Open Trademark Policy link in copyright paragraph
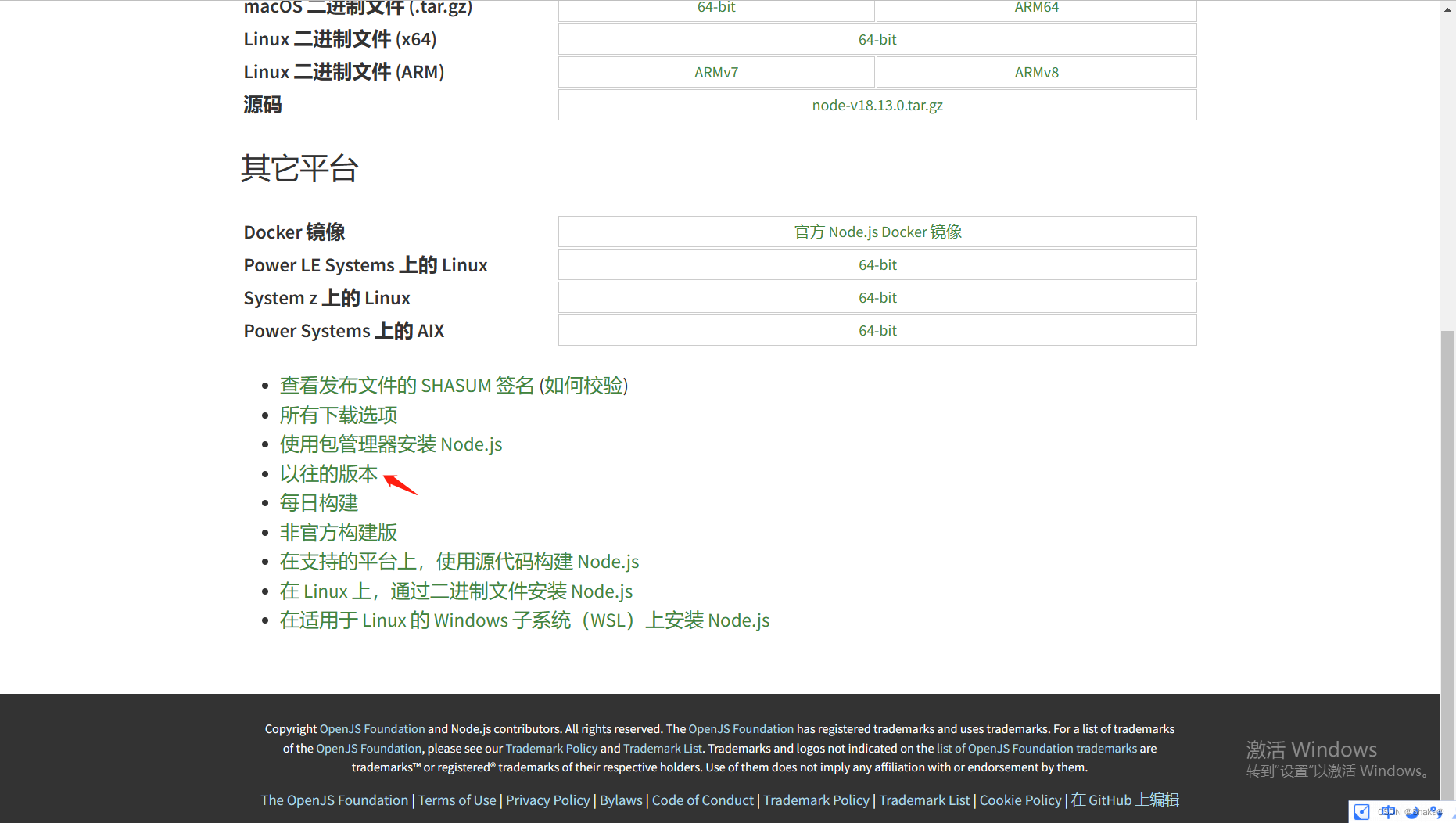Screen dimensions: 1456x823 551,748
